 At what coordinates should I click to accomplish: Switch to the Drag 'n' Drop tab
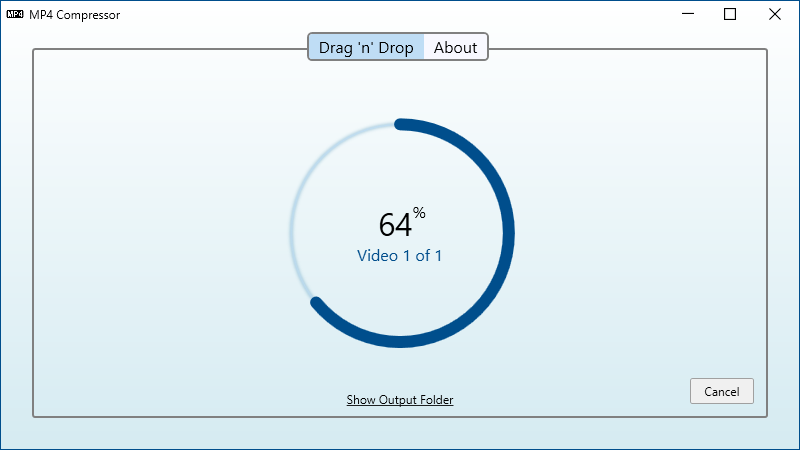tap(366, 47)
